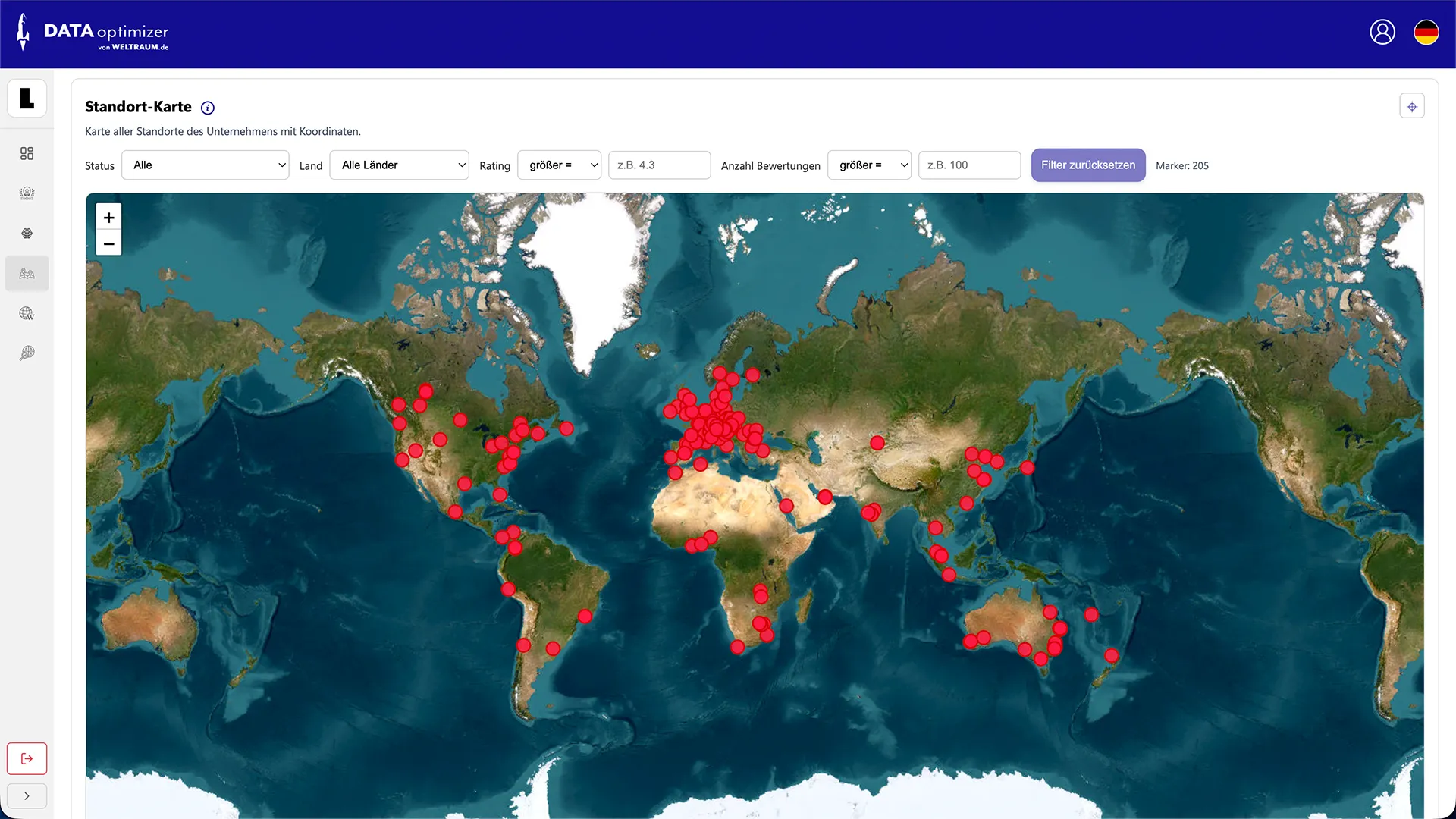Zoom in the map with plus button
Viewport: 1456px width, 819px height.
pyautogui.click(x=109, y=218)
